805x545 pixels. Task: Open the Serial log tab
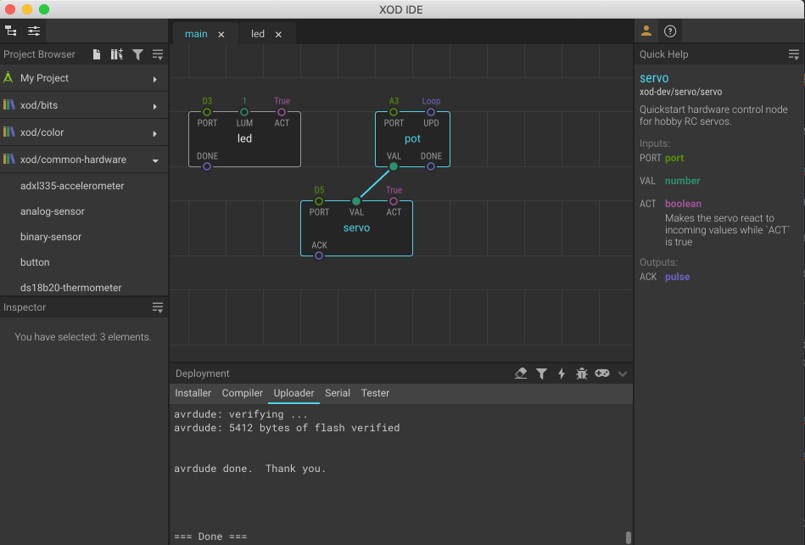(x=337, y=393)
